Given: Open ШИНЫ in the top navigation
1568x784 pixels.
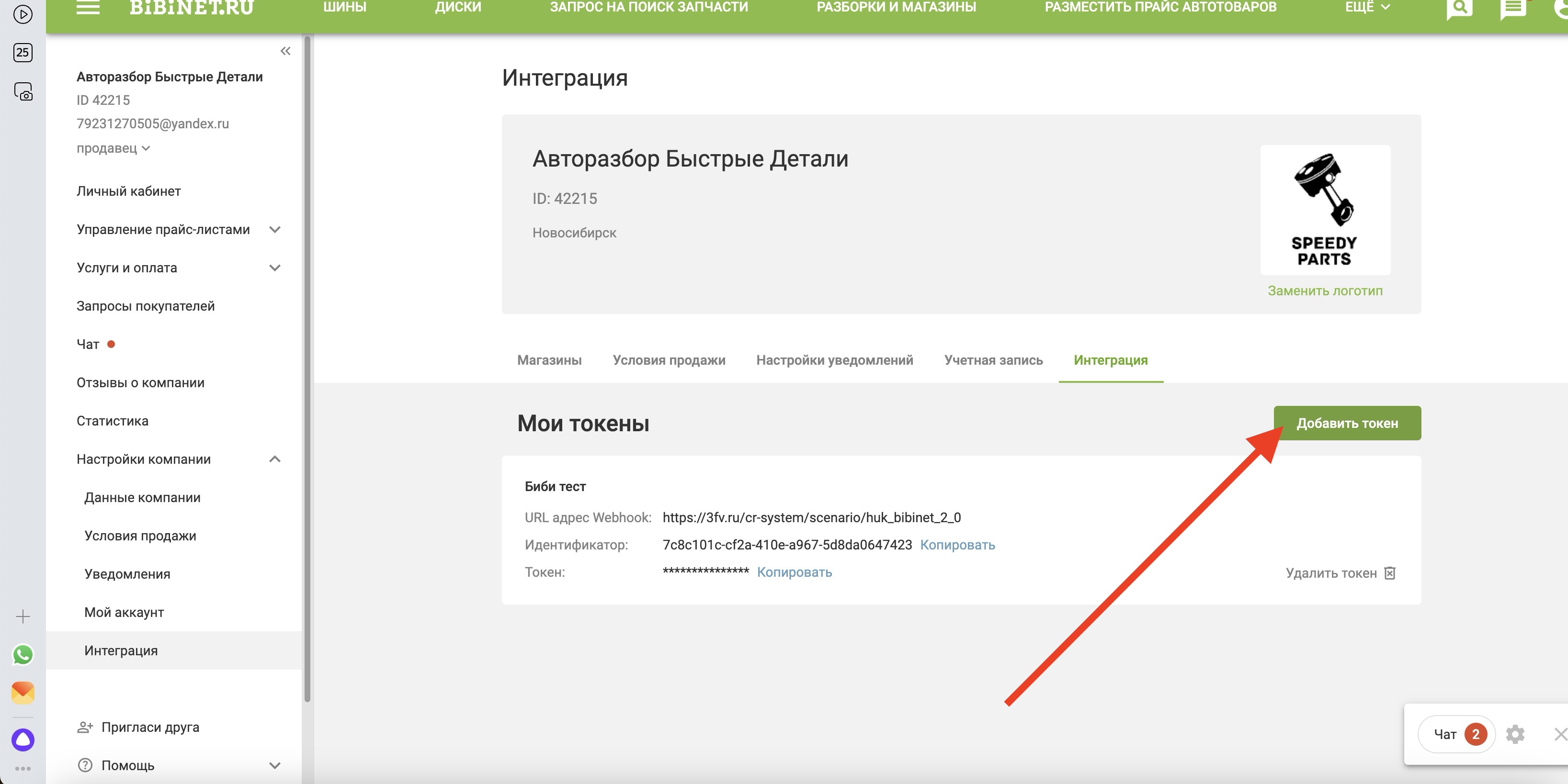Looking at the screenshot, I should [344, 7].
